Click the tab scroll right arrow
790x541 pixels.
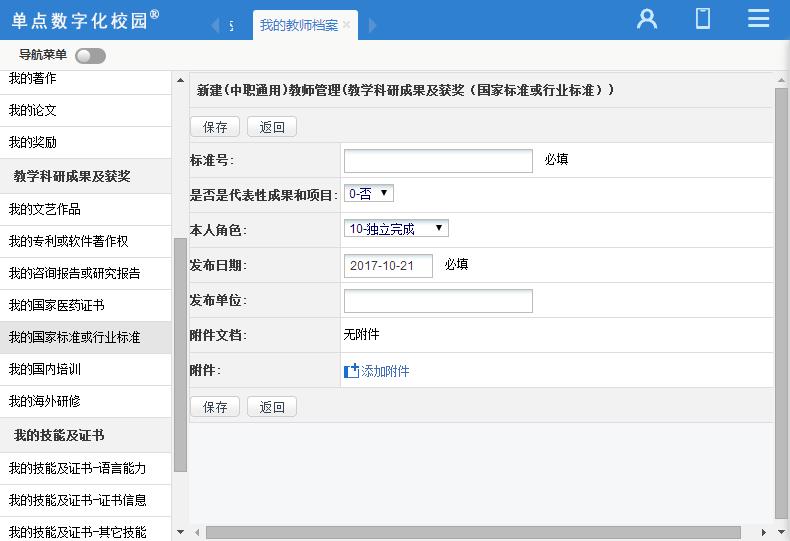click(x=372, y=25)
